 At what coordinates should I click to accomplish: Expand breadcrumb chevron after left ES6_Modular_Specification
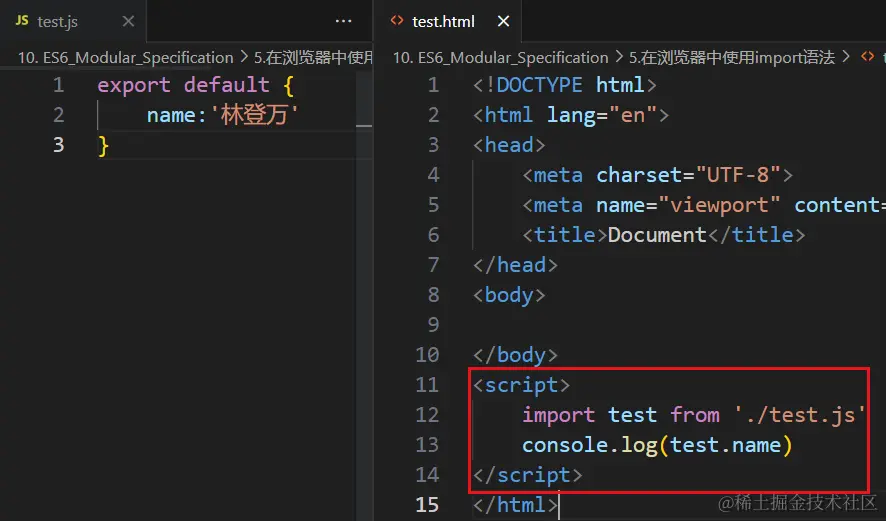pyautogui.click(x=244, y=57)
